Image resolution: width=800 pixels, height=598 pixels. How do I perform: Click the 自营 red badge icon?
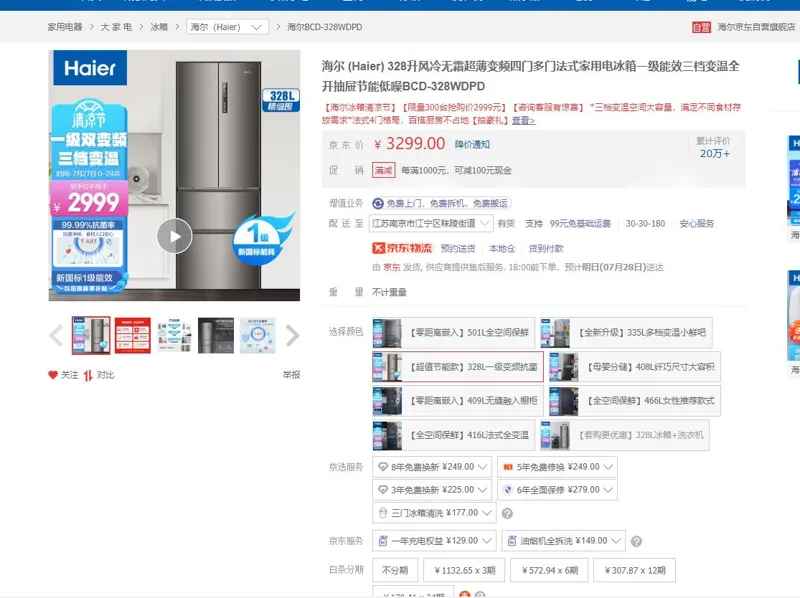click(701, 27)
